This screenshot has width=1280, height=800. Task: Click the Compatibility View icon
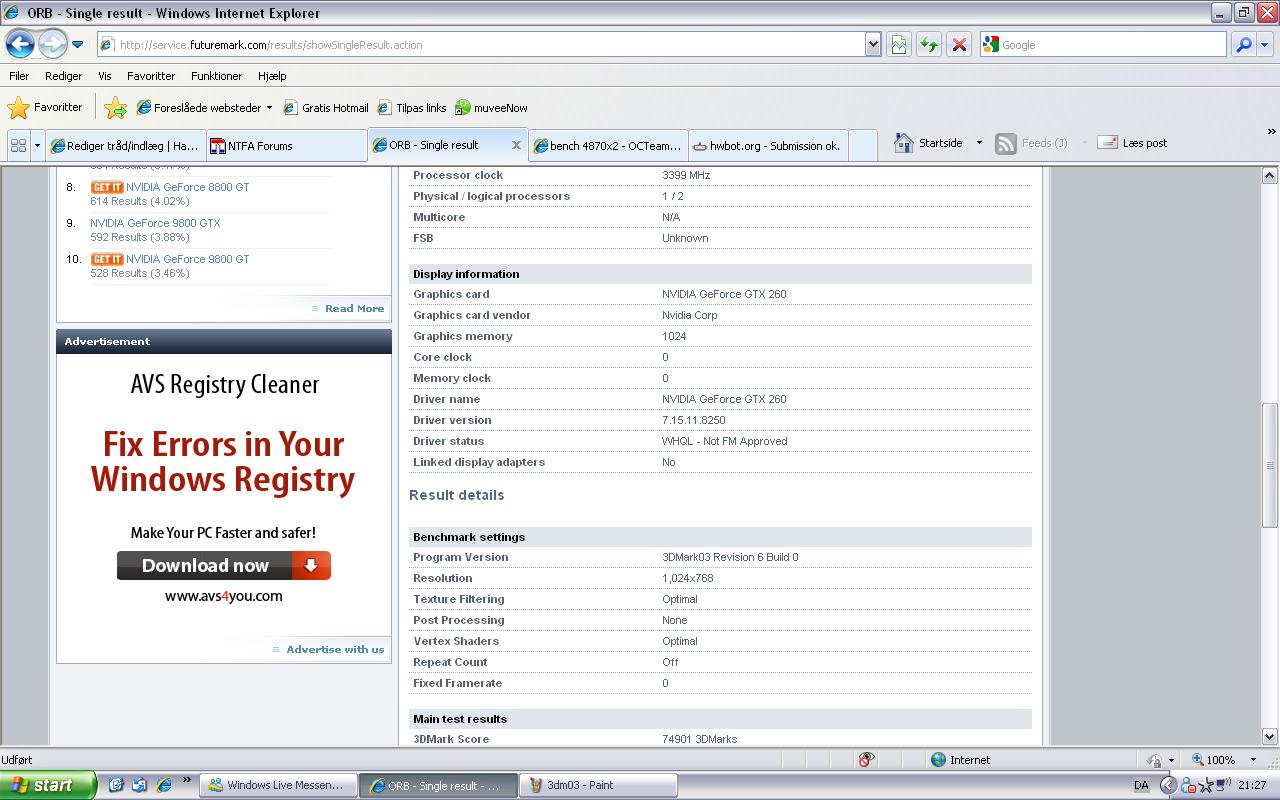point(898,45)
